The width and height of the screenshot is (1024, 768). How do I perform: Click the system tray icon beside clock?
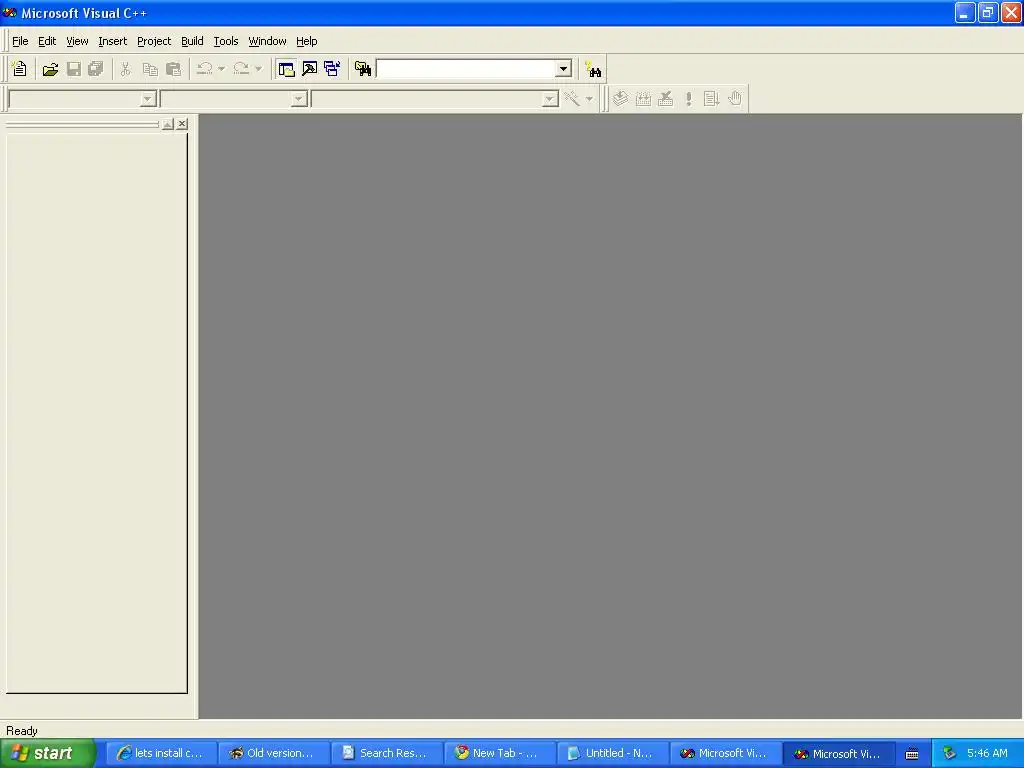tap(950, 754)
